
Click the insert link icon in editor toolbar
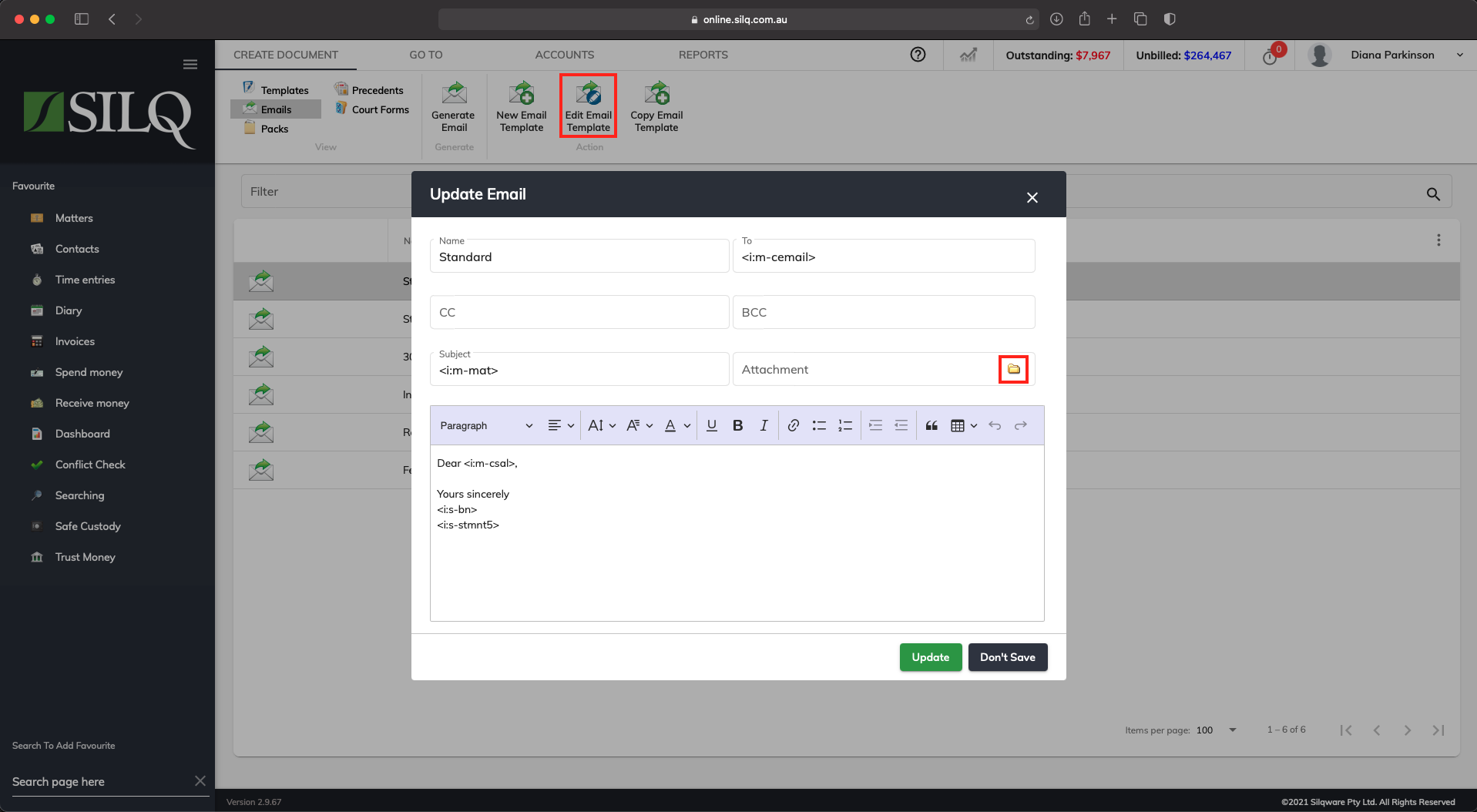793,424
